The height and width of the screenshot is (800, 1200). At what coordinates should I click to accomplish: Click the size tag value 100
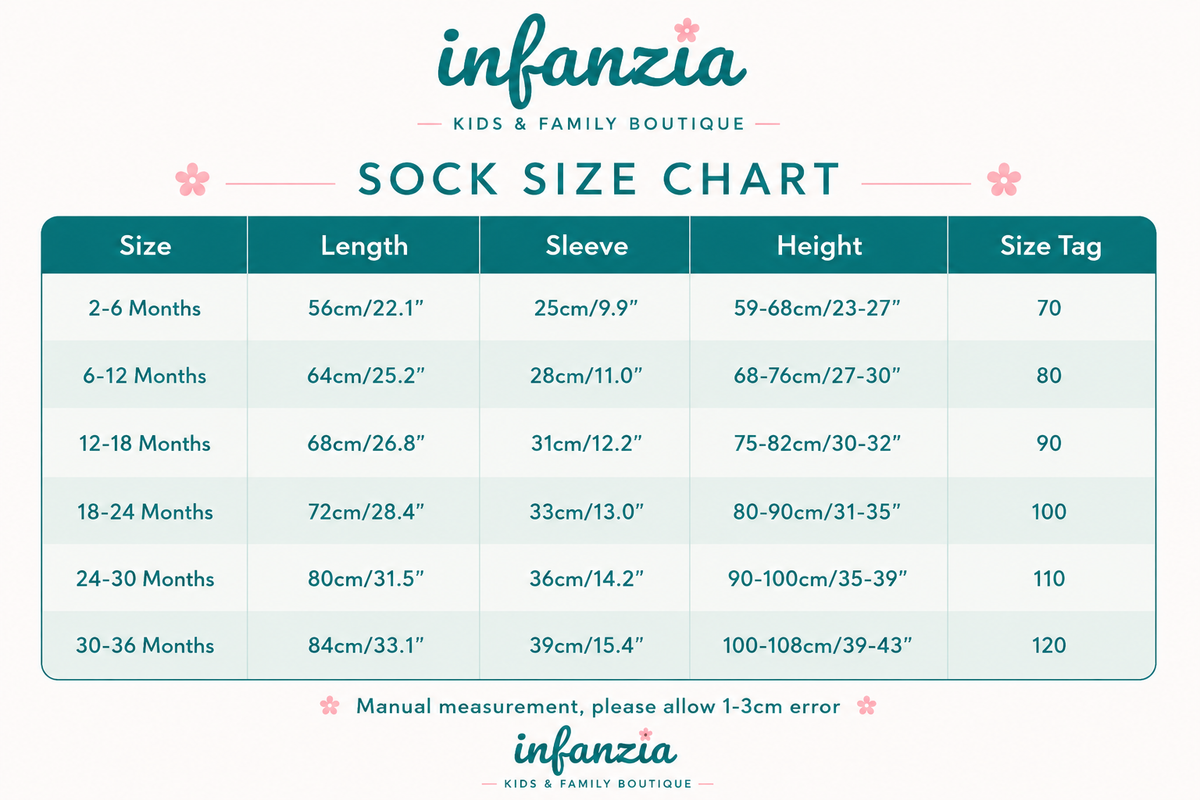click(1049, 511)
